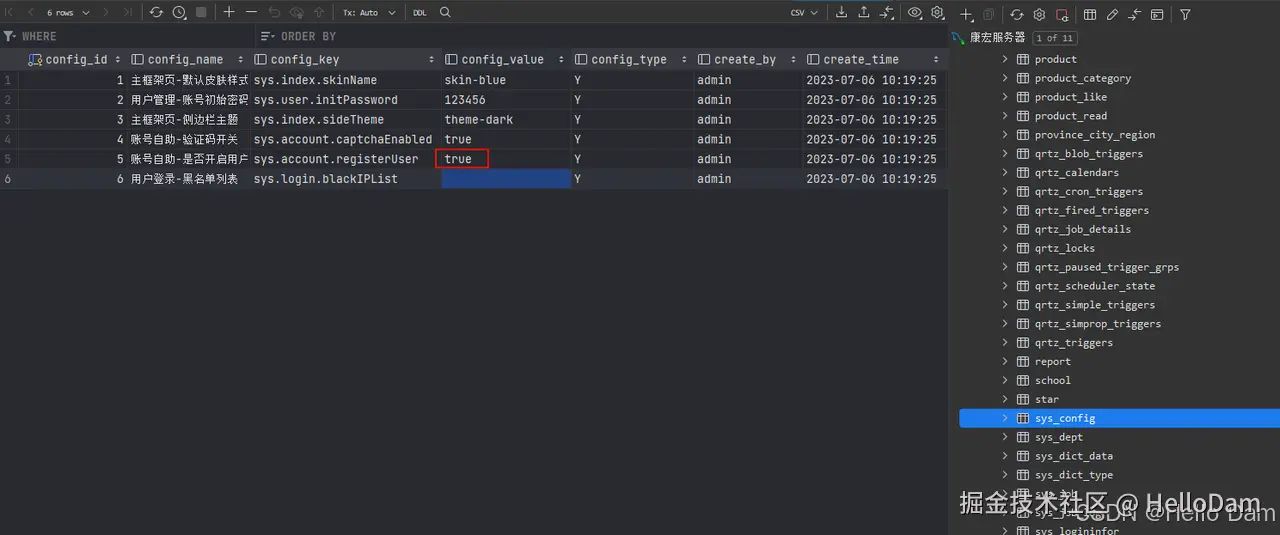Click the 康宏服务器 data source node
Viewport: 1280px width, 535px height.
coord(997,38)
